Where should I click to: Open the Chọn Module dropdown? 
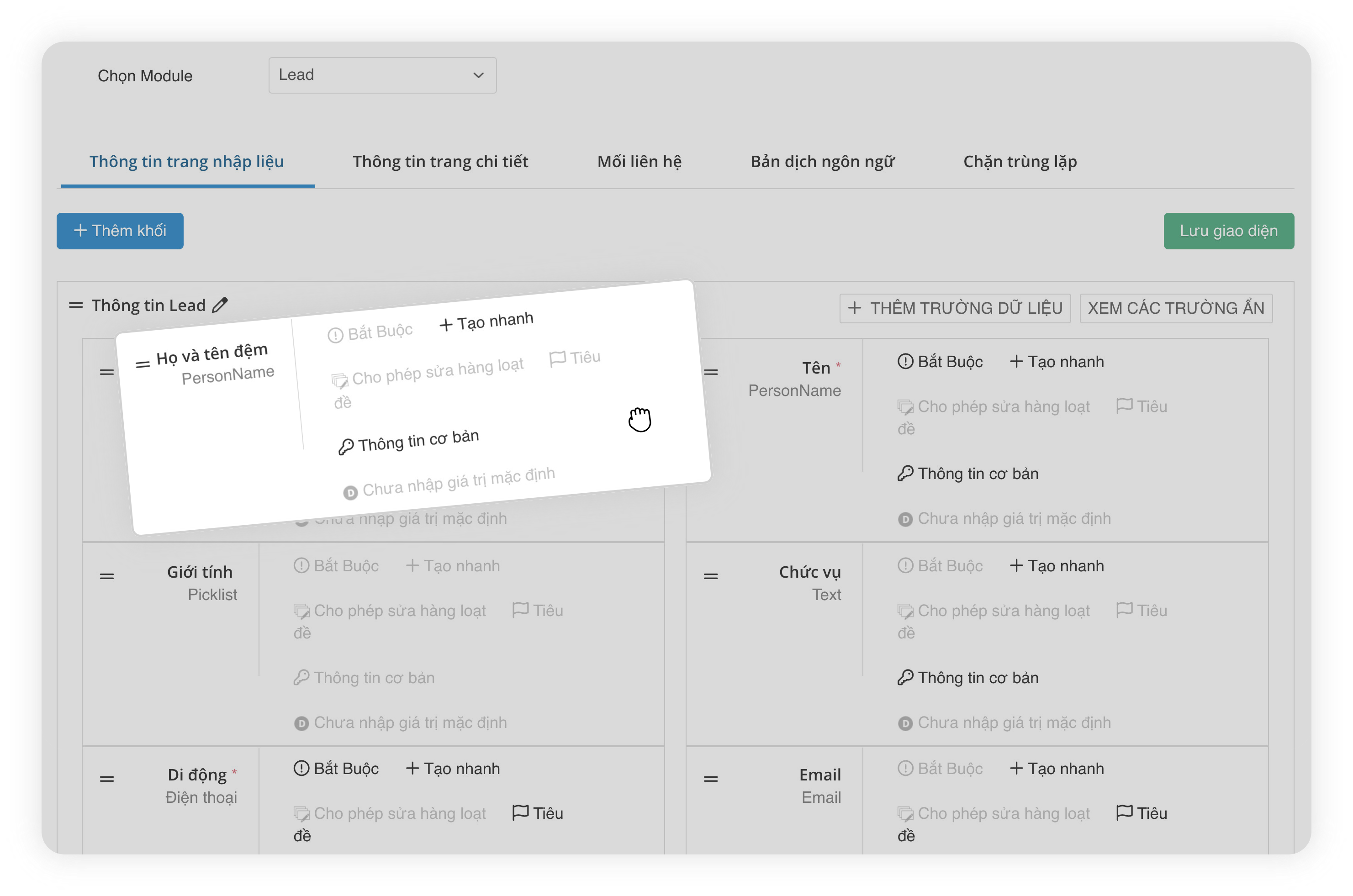coord(382,75)
